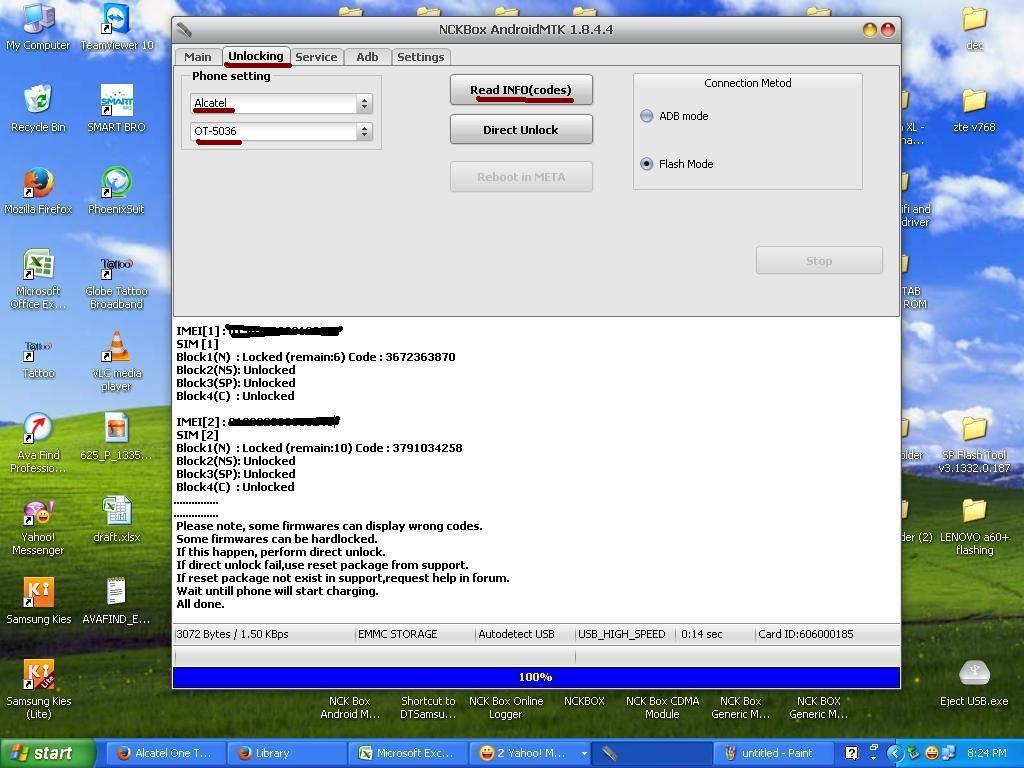Expand the Alcatel brand dropdown

[364, 104]
